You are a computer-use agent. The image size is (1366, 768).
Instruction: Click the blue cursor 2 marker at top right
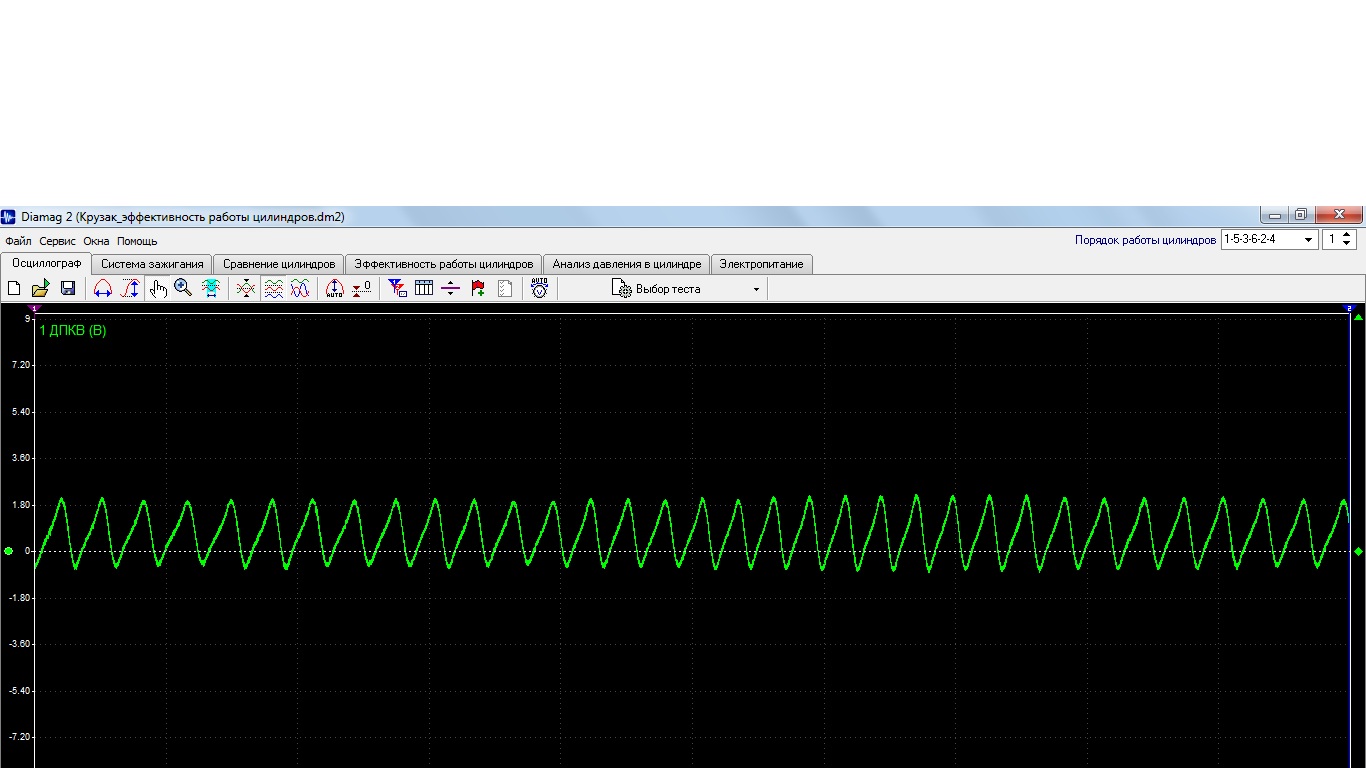[x=1349, y=308]
